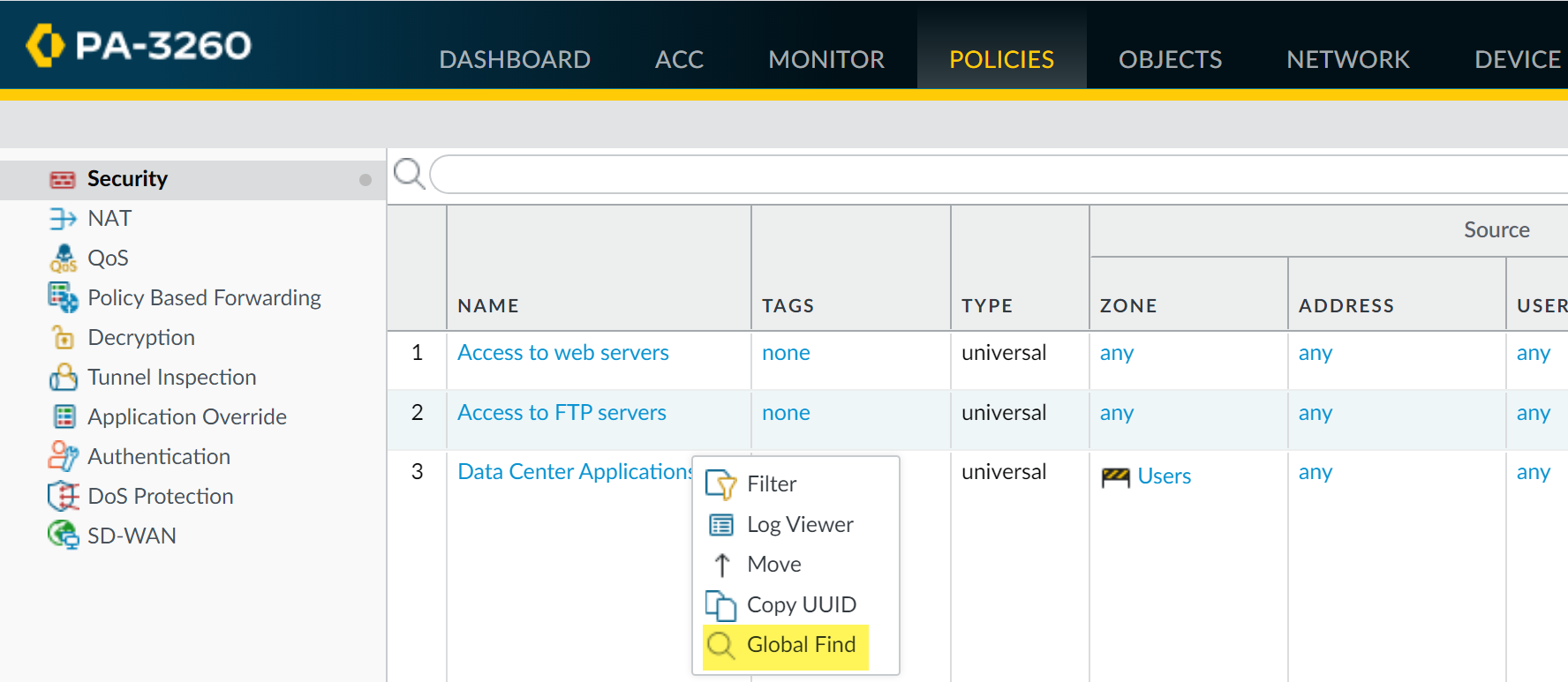Click the NAT arrow icon
1568x682 pixels.
point(63,219)
